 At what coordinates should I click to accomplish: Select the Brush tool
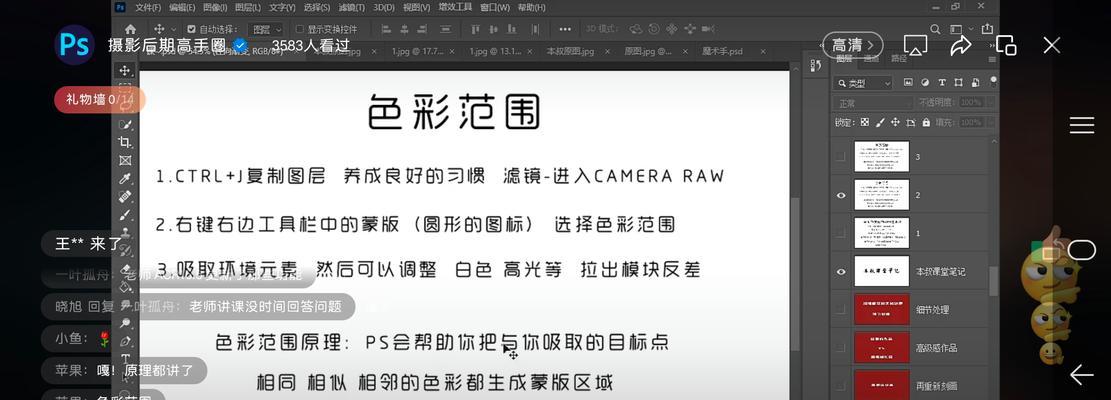tap(125, 214)
